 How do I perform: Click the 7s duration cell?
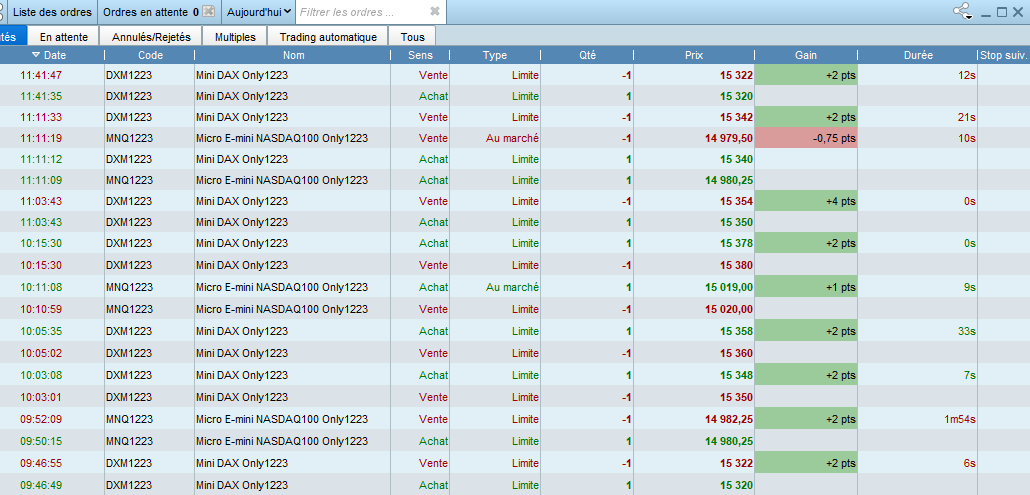click(x=970, y=375)
